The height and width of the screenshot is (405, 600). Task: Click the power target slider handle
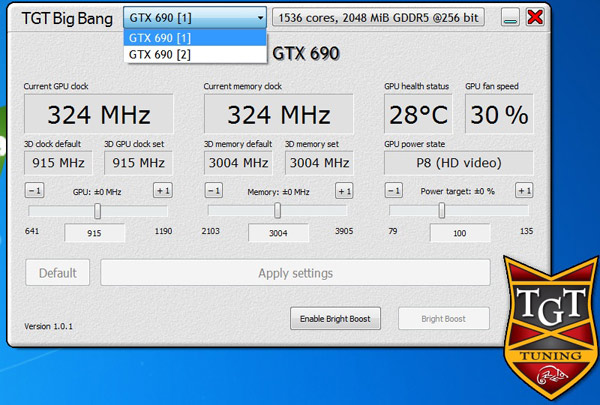(x=441, y=211)
